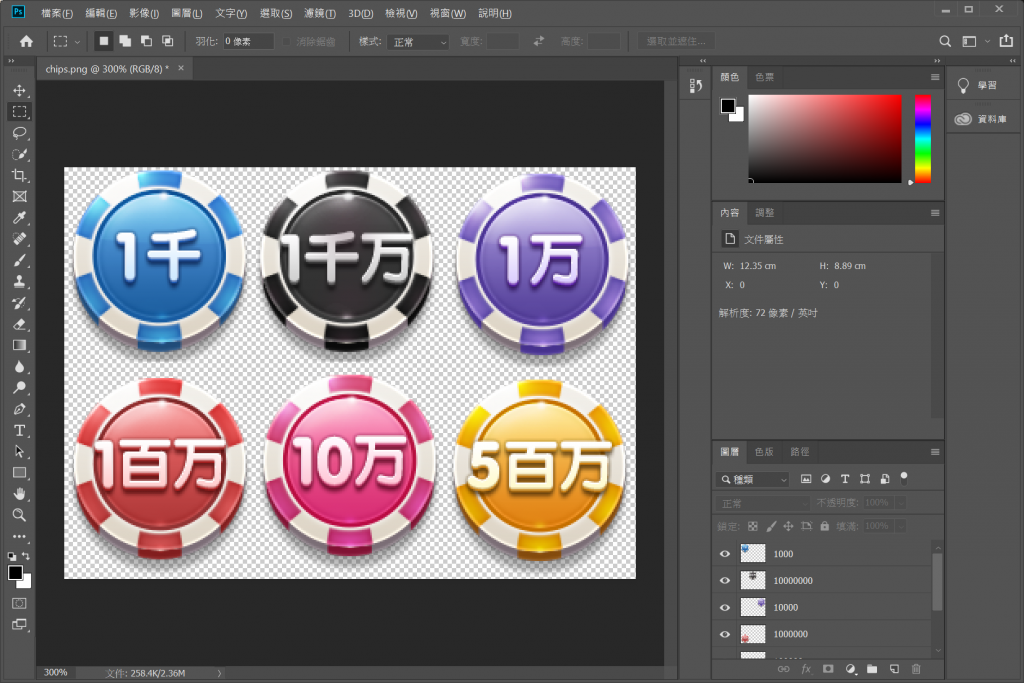Select the Eraser tool

pyautogui.click(x=20, y=324)
